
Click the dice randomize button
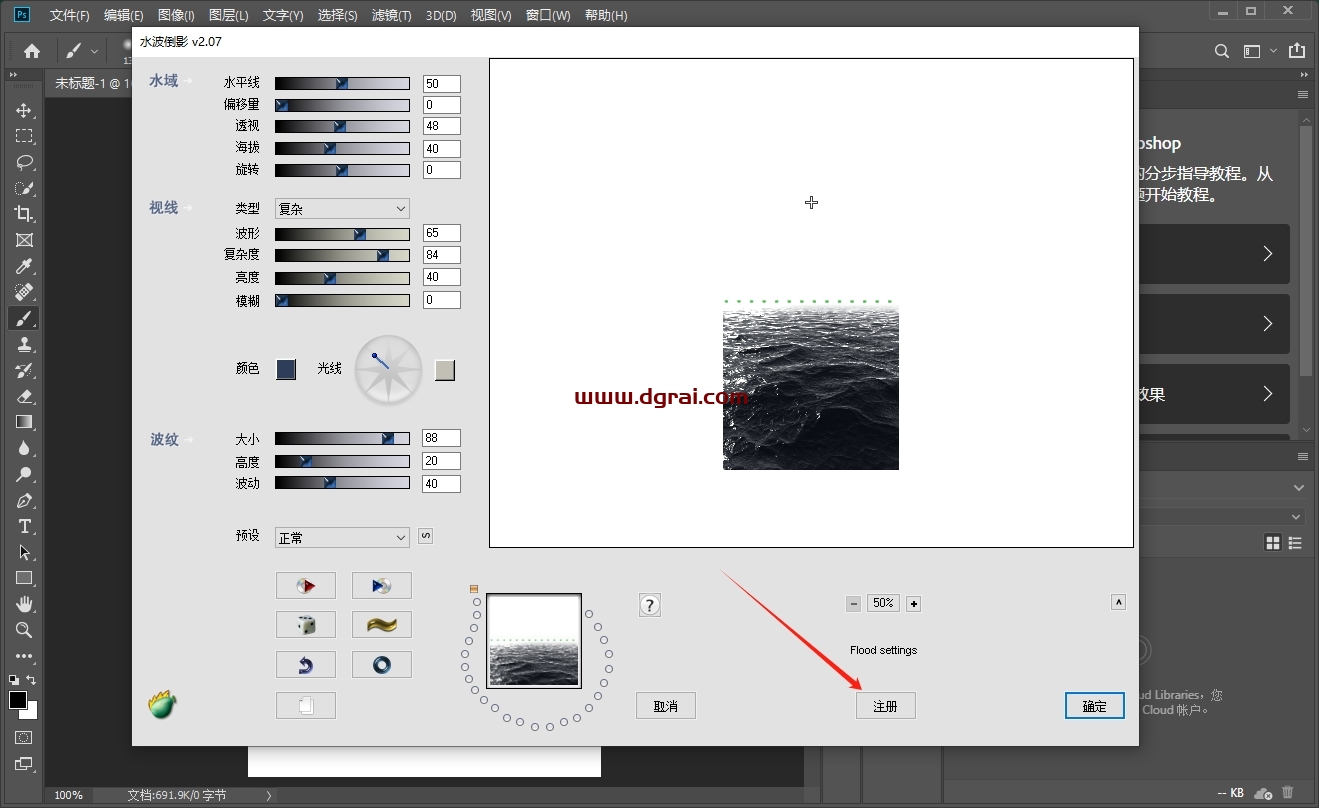306,625
